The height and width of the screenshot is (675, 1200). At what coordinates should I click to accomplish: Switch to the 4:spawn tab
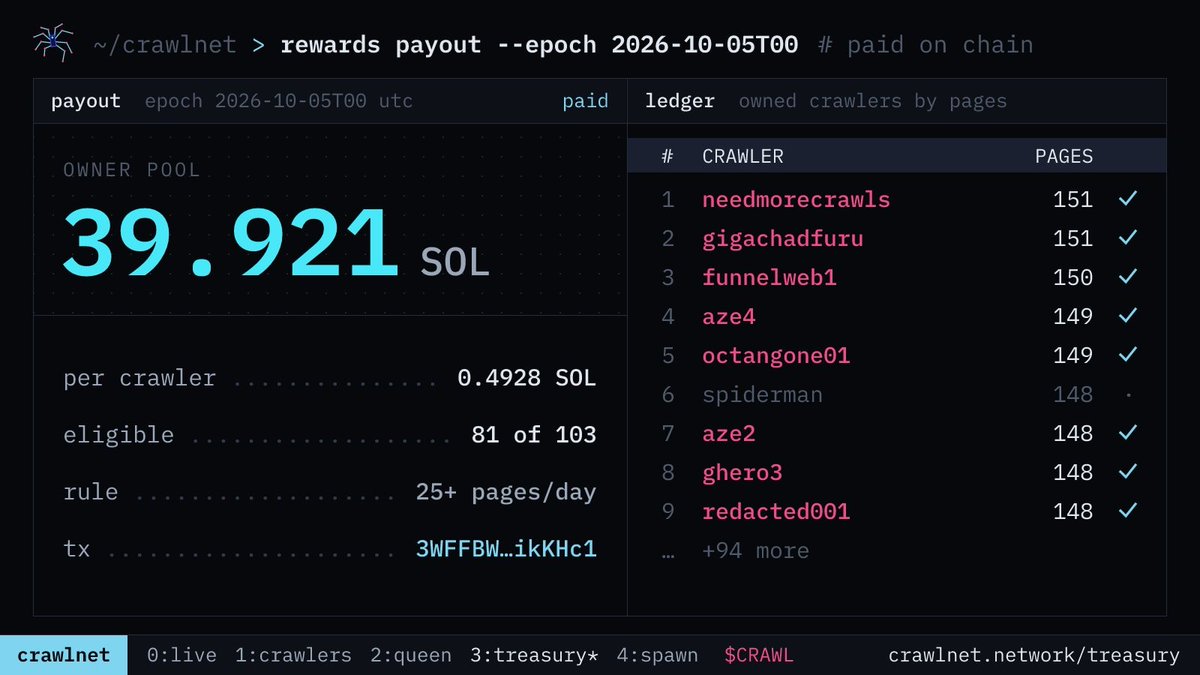pyautogui.click(x=657, y=656)
